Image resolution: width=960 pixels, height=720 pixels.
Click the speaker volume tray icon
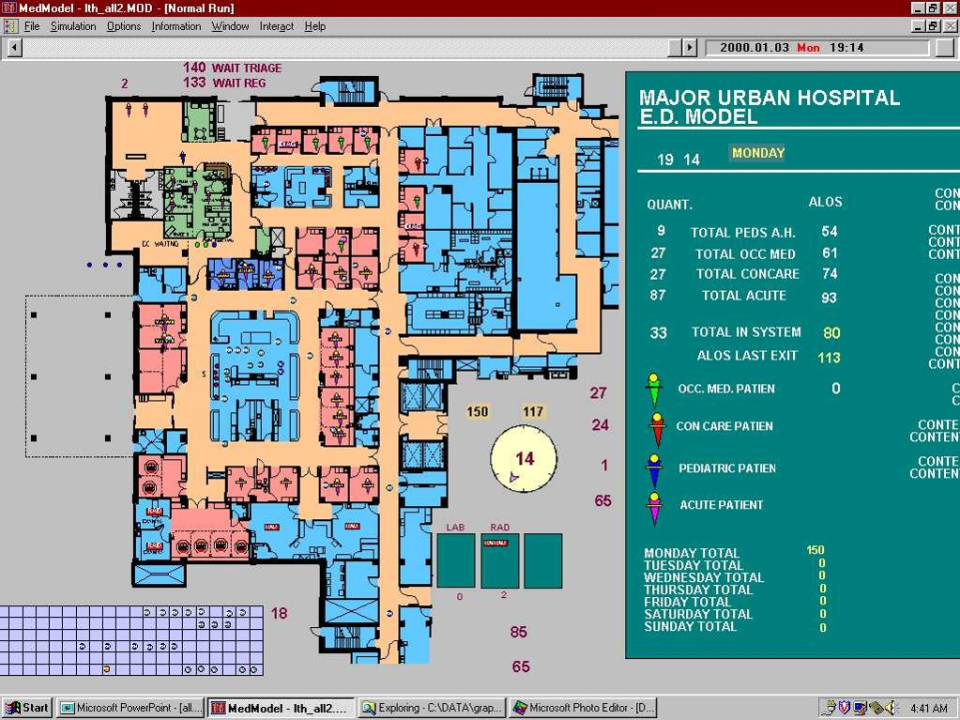(x=890, y=708)
